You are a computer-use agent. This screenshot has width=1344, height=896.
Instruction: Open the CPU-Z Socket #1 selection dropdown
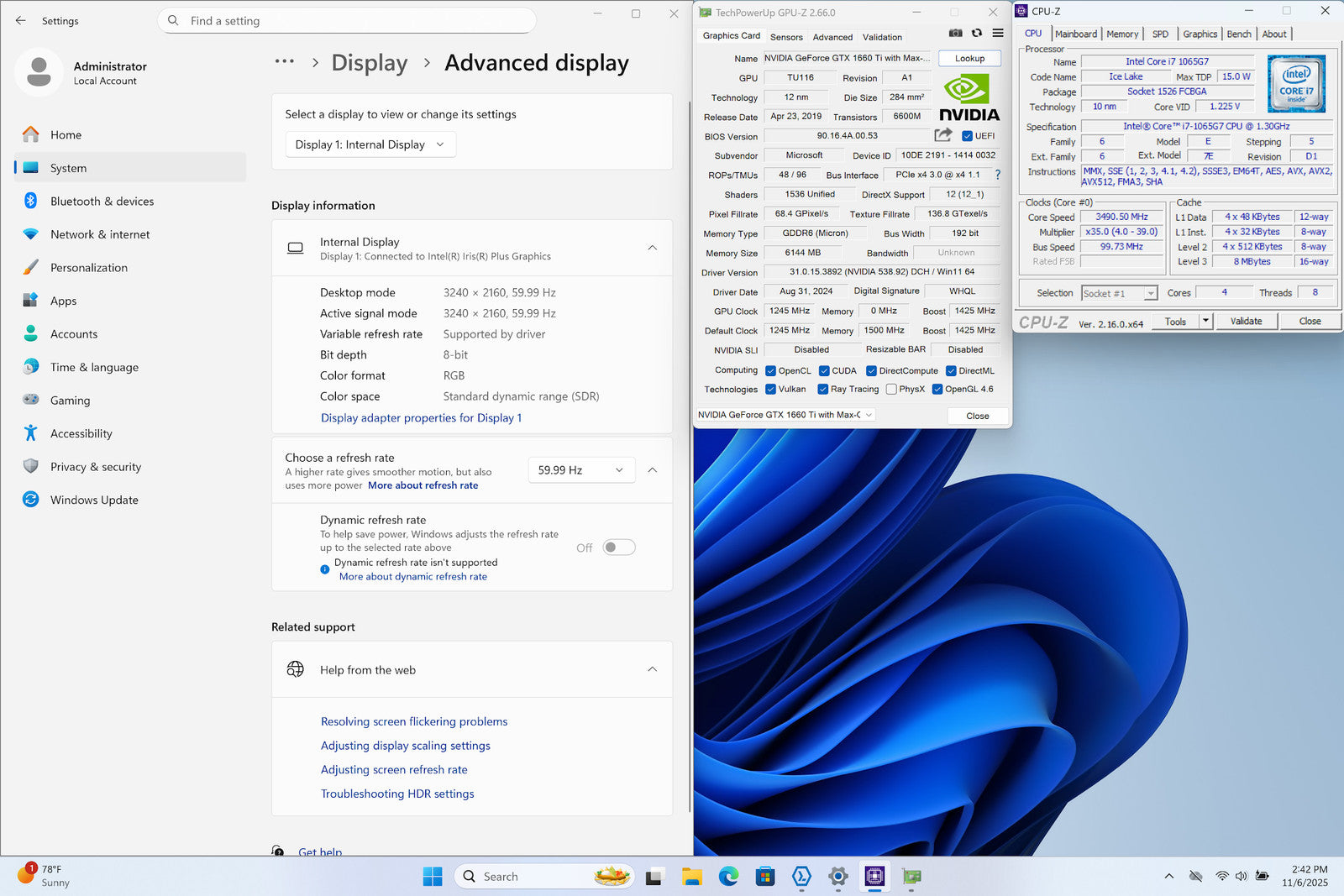1120,293
